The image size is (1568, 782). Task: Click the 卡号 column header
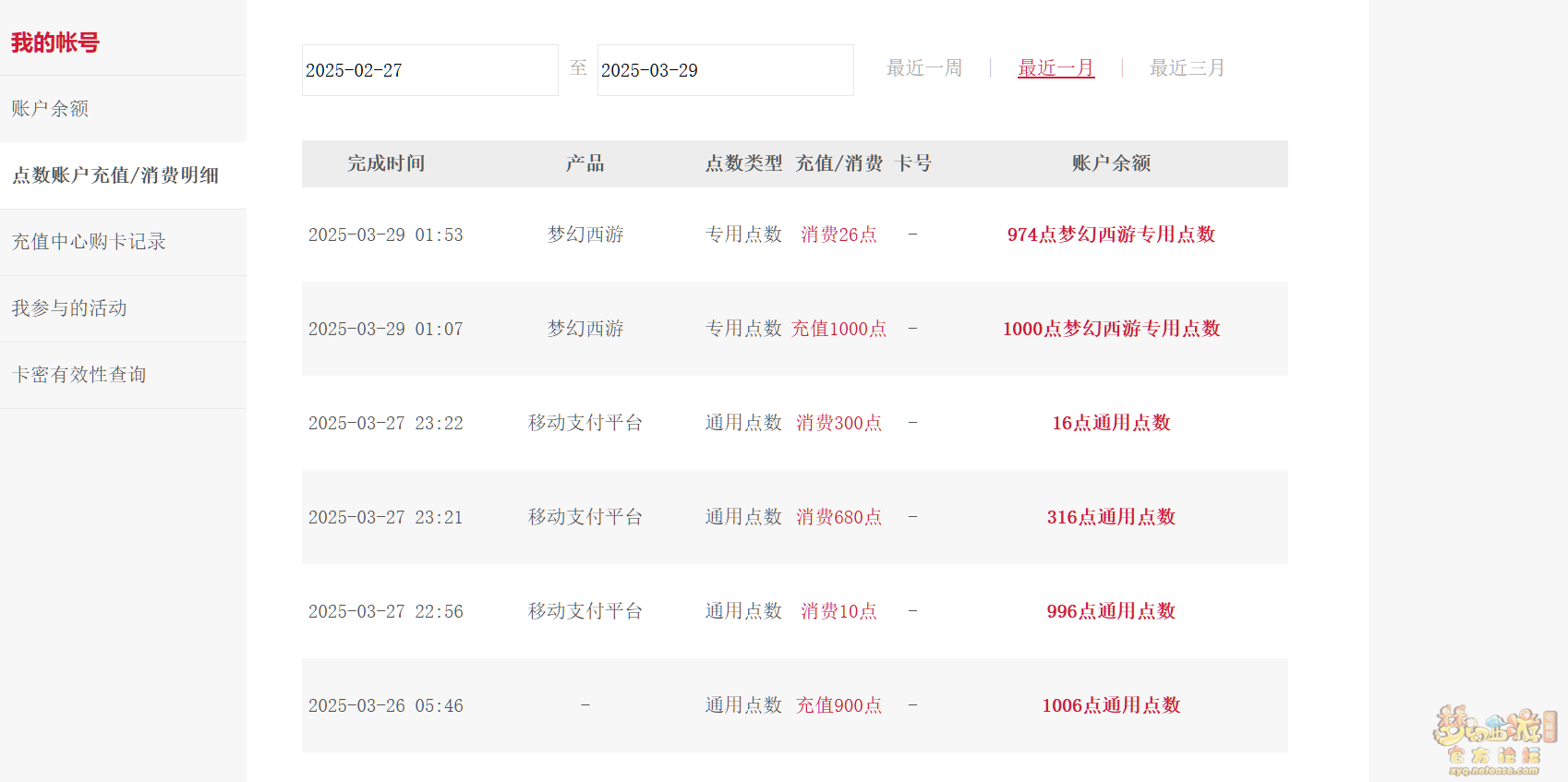coord(913,163)
